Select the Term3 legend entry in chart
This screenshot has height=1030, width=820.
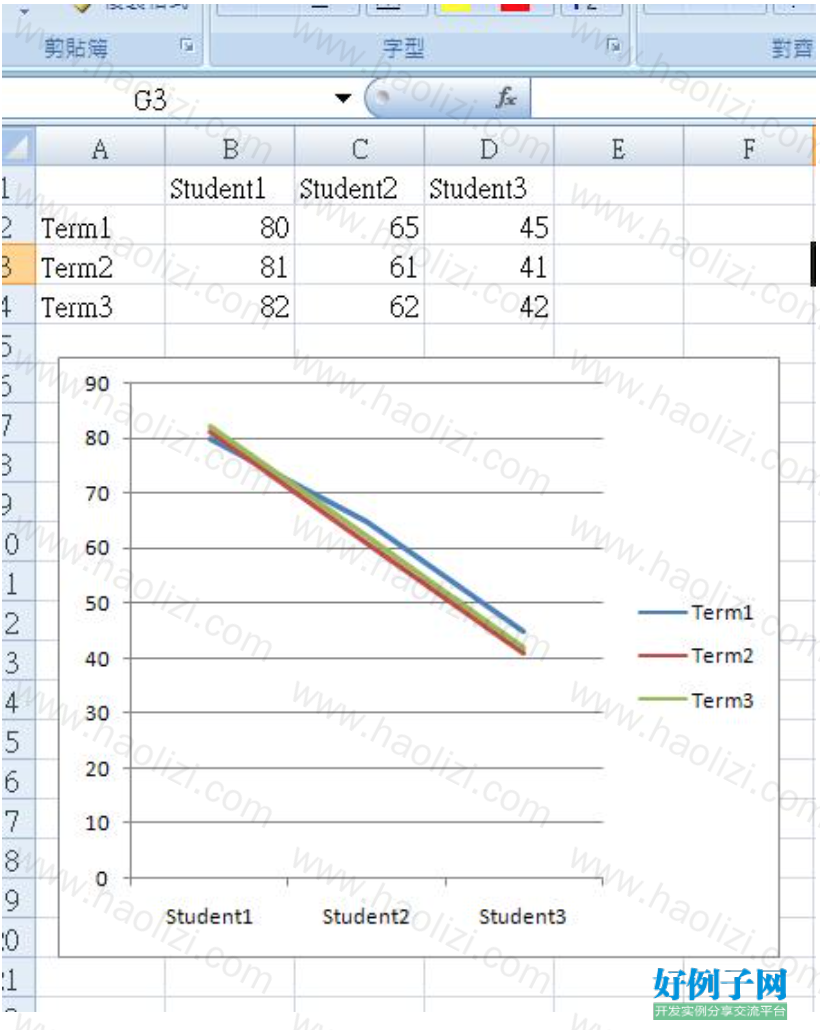(x=696, y=700)
